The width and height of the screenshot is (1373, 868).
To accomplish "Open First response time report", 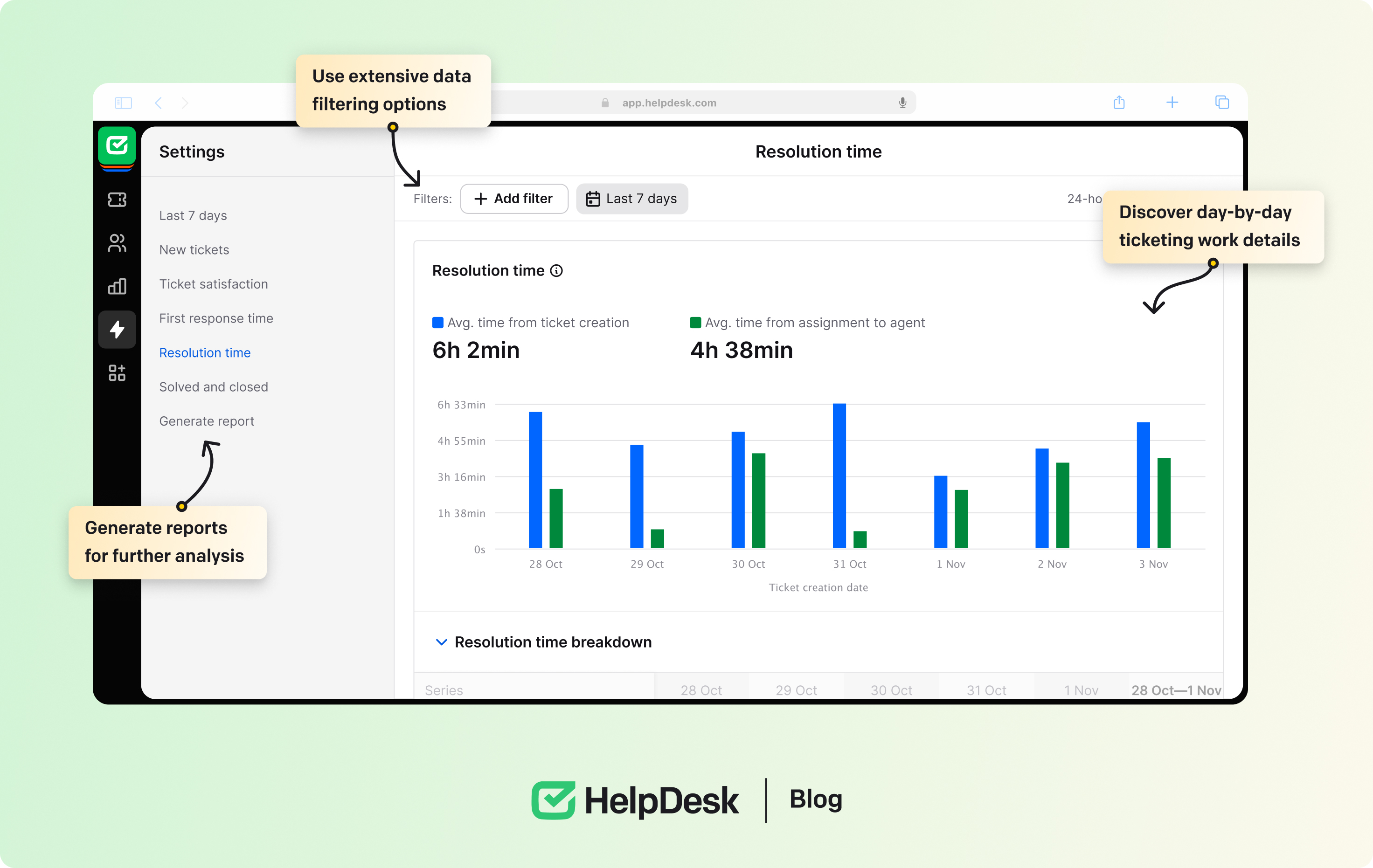I will pyautogui.click(x=215, y=318).
